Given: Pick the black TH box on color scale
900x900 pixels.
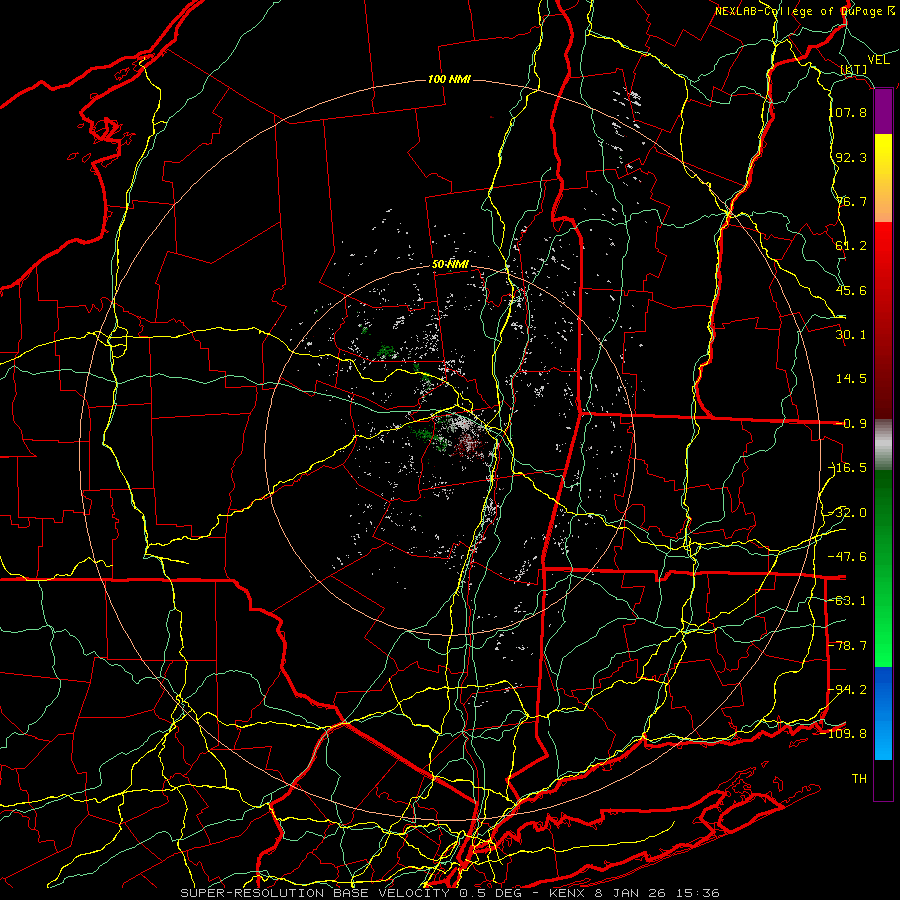Looking at the screenshot, I should [x=883, y=780].
